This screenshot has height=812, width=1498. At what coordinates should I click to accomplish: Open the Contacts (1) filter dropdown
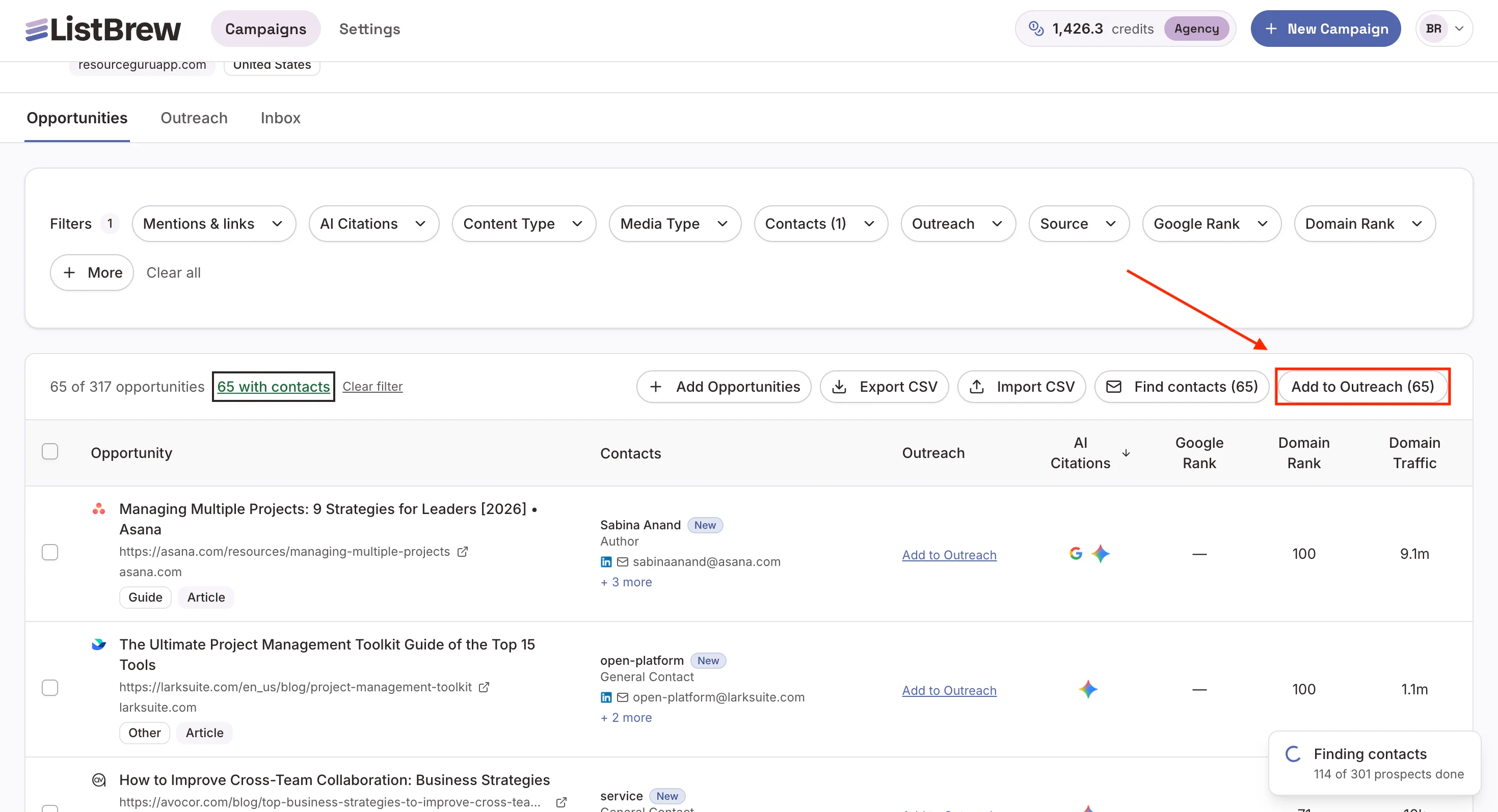coord(820,224)
